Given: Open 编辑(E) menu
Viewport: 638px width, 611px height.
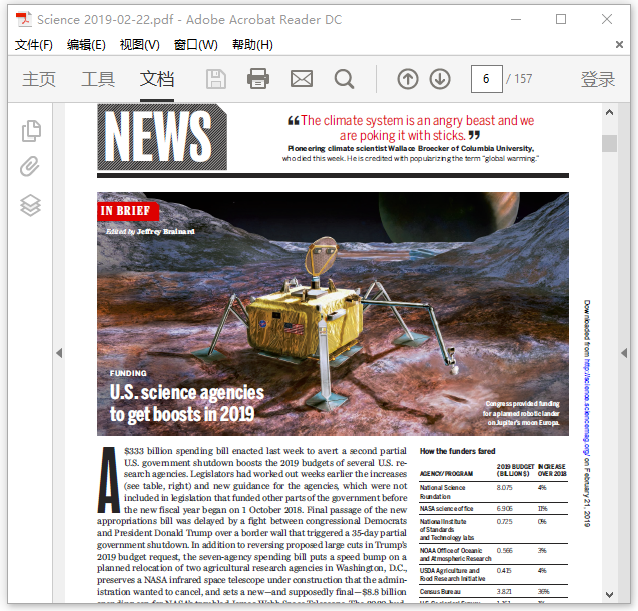Looking at the screenshot, I should point(86,44).
